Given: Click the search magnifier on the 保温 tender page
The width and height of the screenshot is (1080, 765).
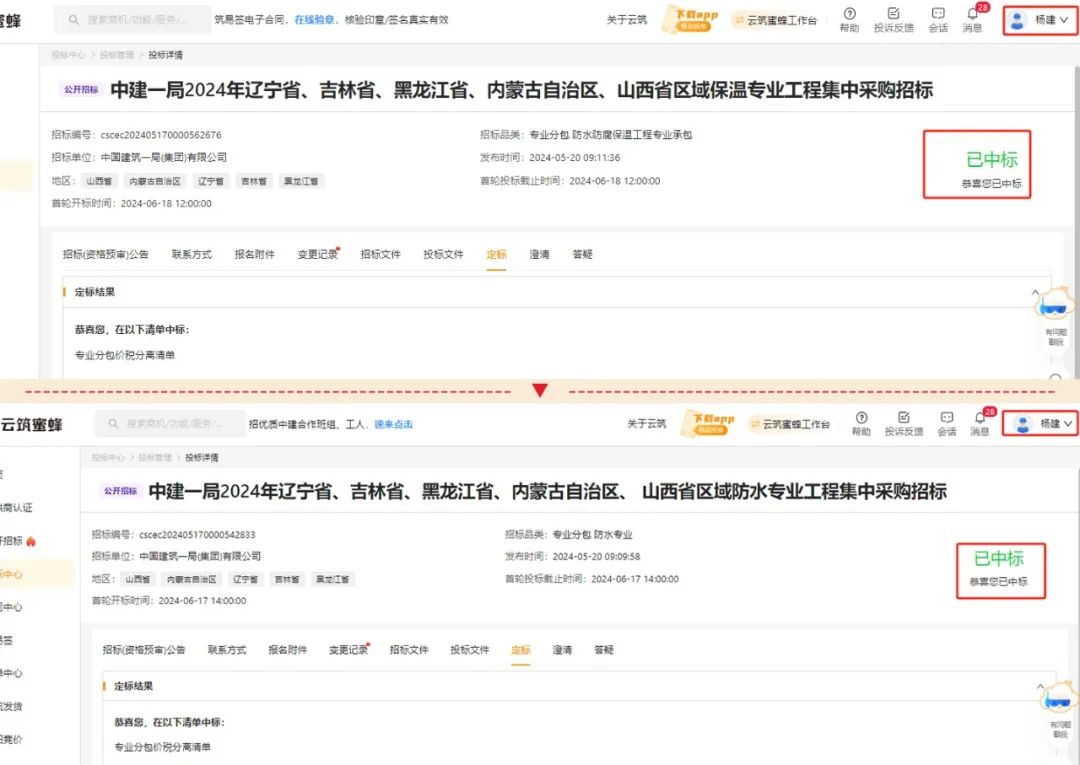Looking at the screenshot, I should [x=74, y=20].
